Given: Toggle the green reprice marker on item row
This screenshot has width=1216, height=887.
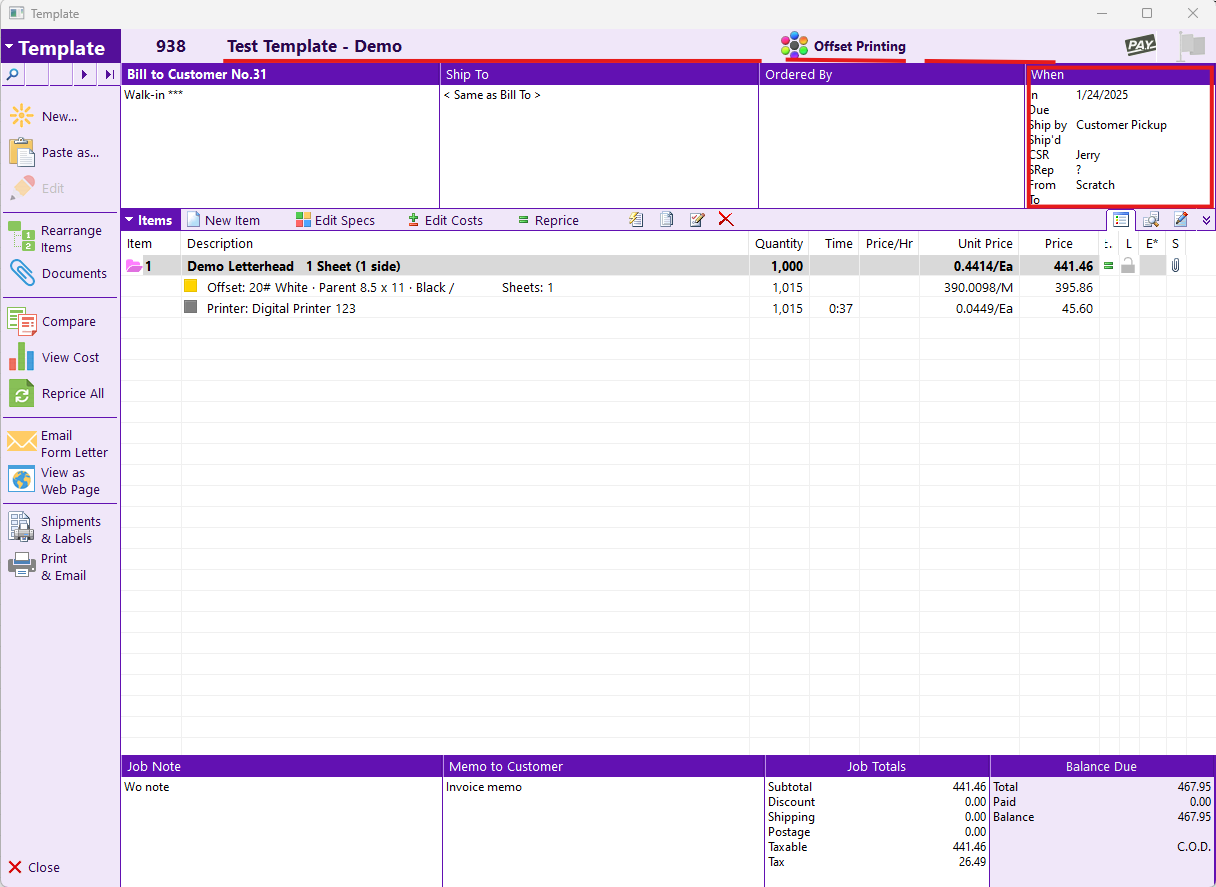Looking at the screenshot, I should [1108, 266].
